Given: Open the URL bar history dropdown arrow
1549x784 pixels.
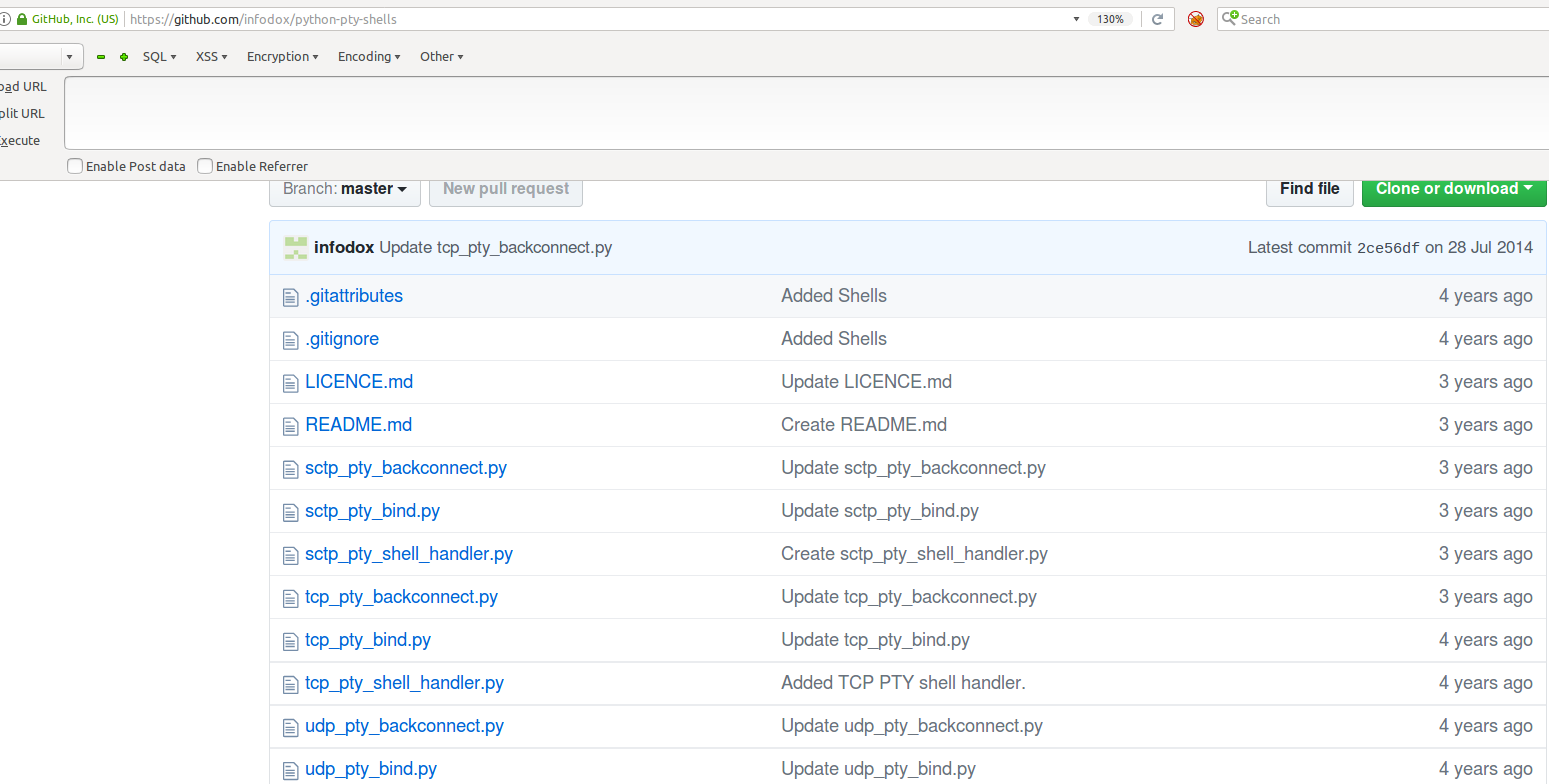Looking at the screenshot, I should (x=1076, y=19).
